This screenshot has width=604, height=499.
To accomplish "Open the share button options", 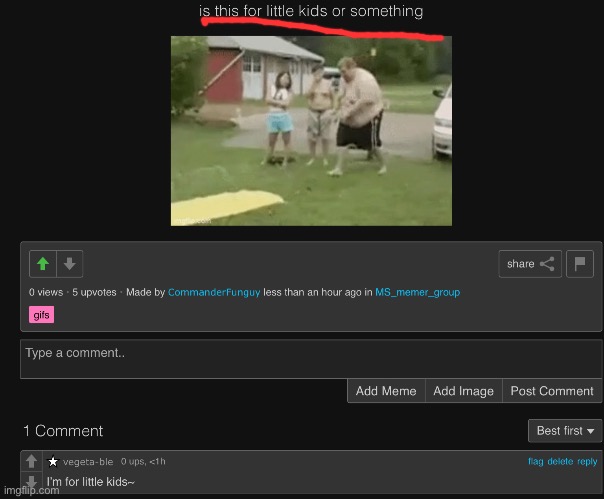I will point(529,264).
